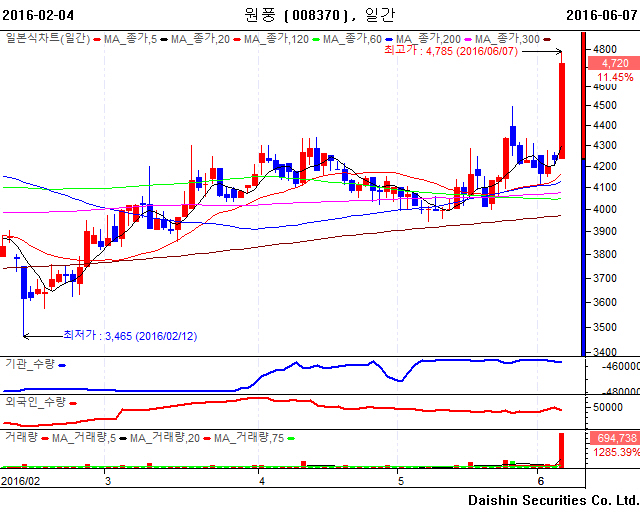Viewport: 640px width, 512px height.
Task: Click the 3500 price axis label
Action: point(605,327)
